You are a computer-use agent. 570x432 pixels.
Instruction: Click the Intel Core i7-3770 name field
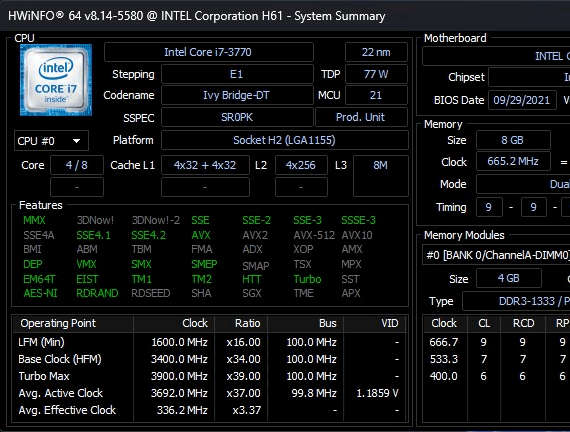click(208, 52)
